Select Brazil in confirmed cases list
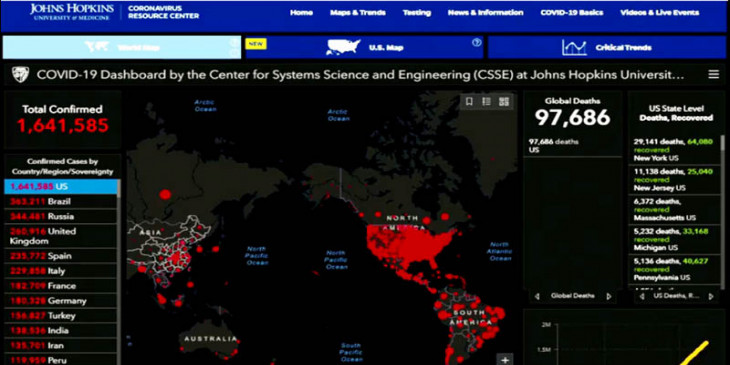This screenshot has height=365, width=730. 61,202
